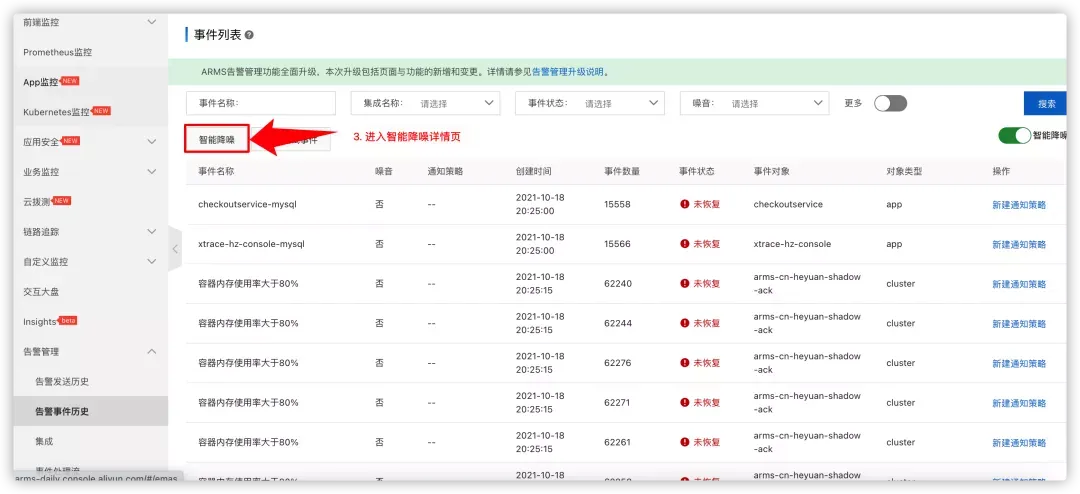Click the xtrace-hz-console-mysql event name
Screen dimensions: 1080x494
pyautogui.click(x=251, y=244)
